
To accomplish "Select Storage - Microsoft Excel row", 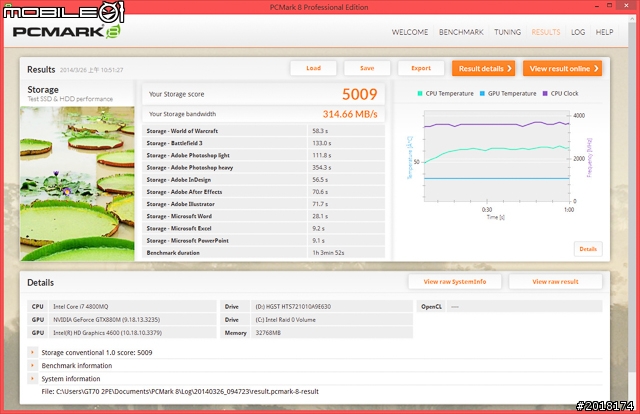I will (263, 229).
